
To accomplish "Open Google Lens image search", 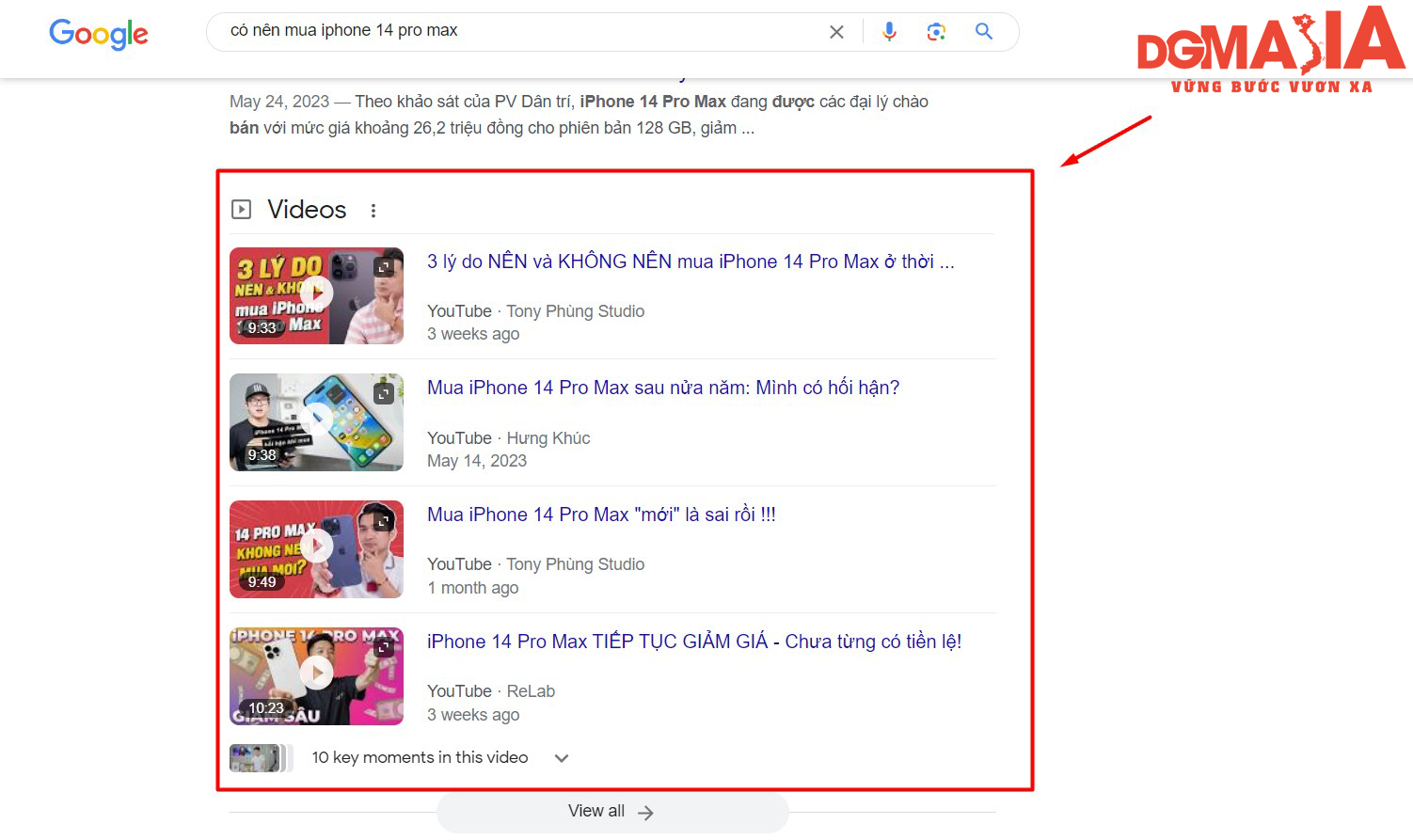I will click(x=936, y=32).
